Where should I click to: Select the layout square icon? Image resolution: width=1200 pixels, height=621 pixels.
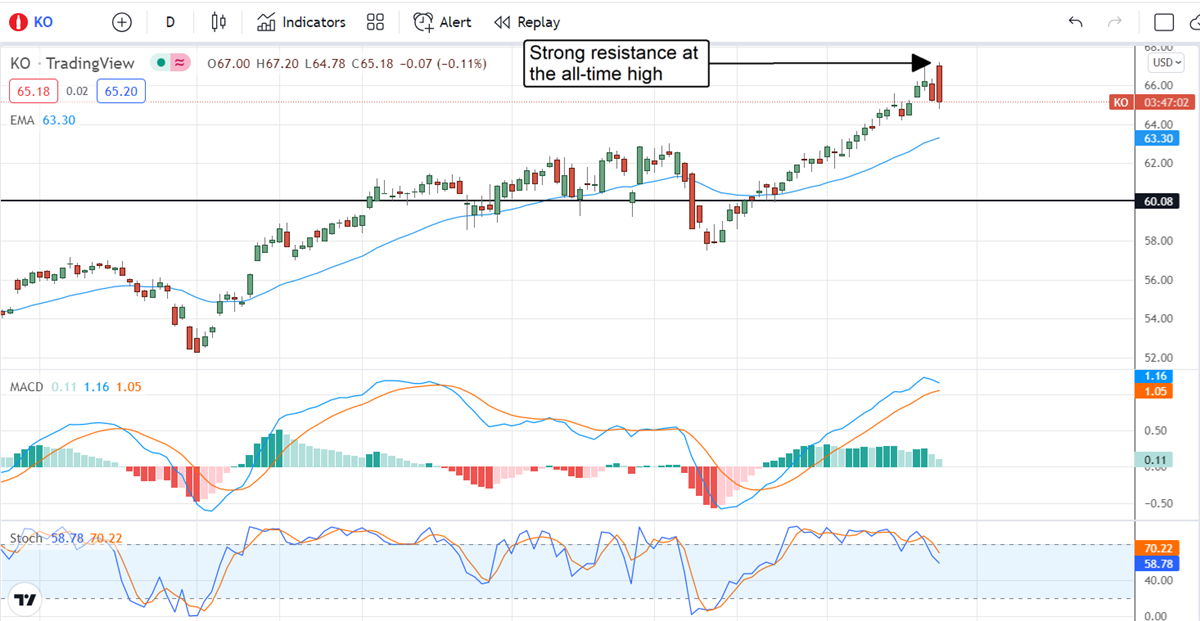pos(1164,22)
